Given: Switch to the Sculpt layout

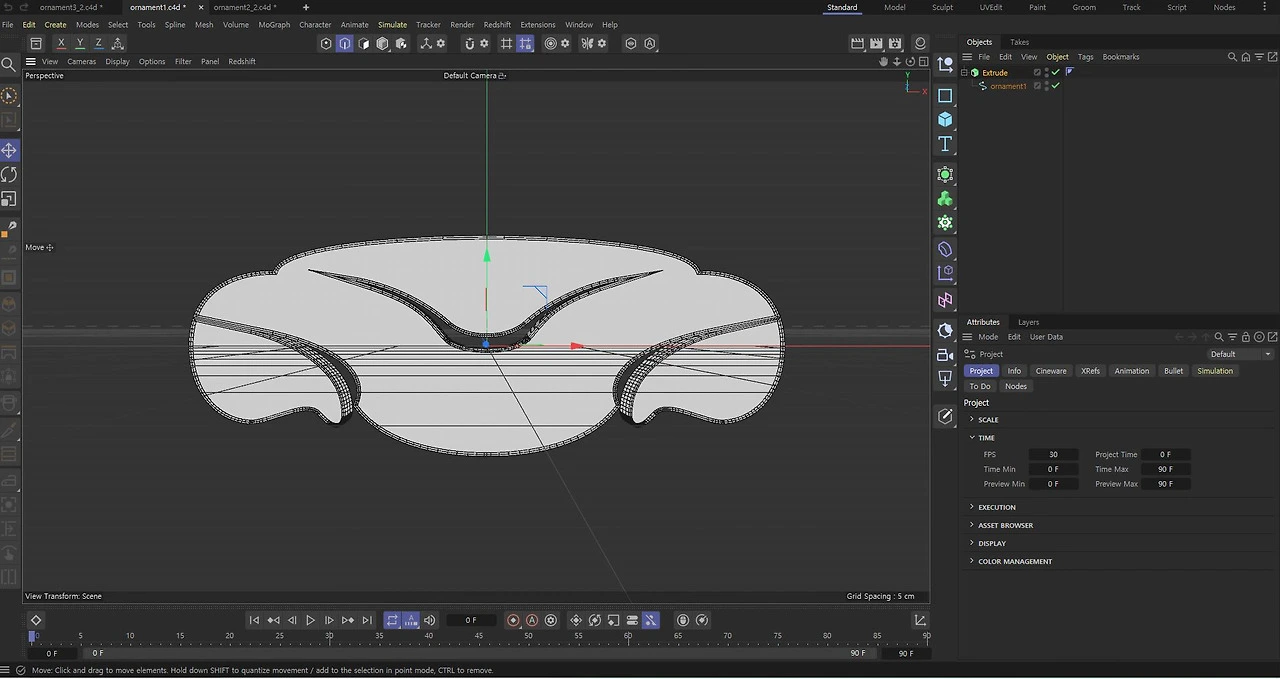Looking at the screenshot, I should [942, 7].
